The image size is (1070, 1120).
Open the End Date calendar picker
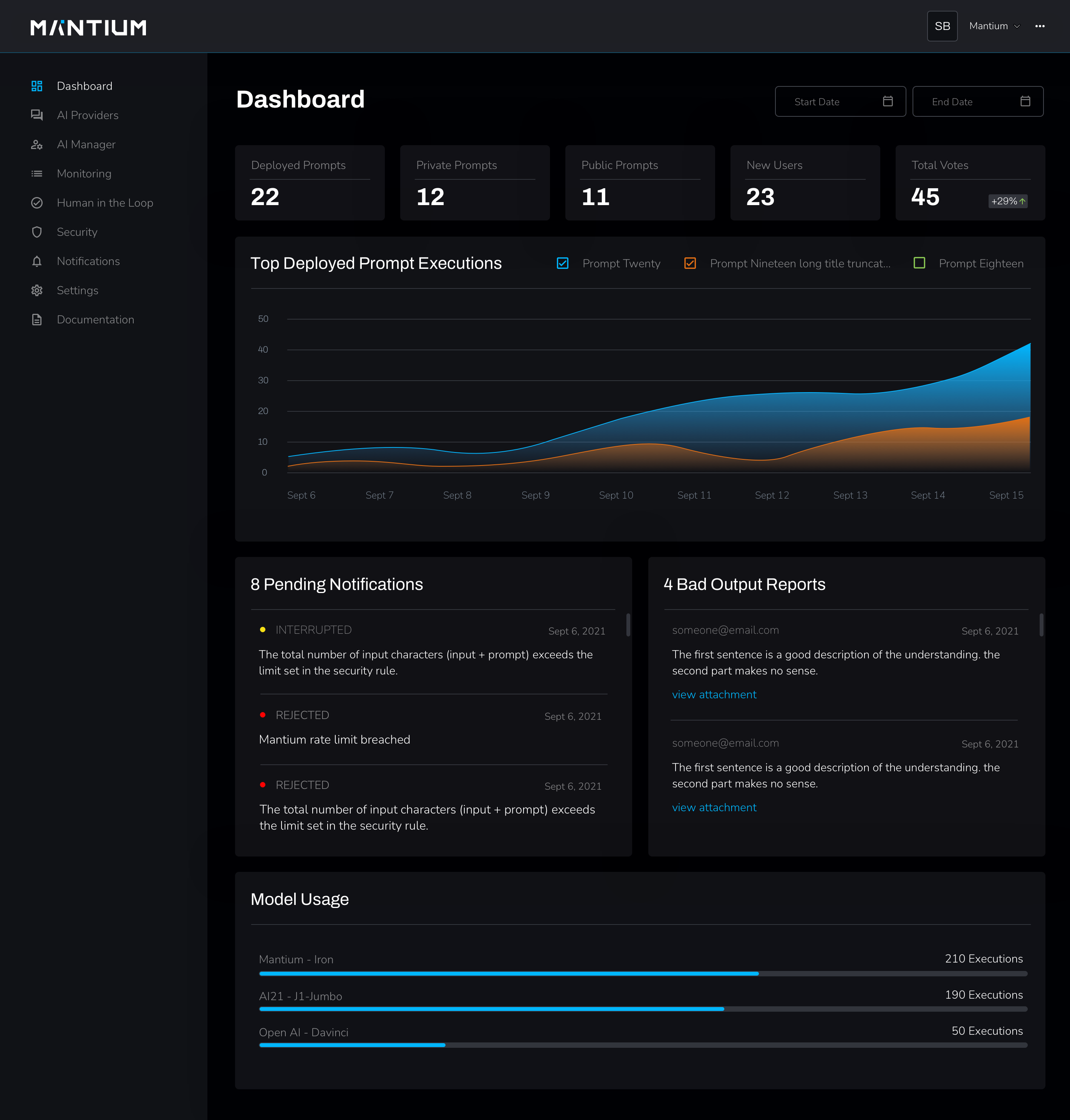1025,101
